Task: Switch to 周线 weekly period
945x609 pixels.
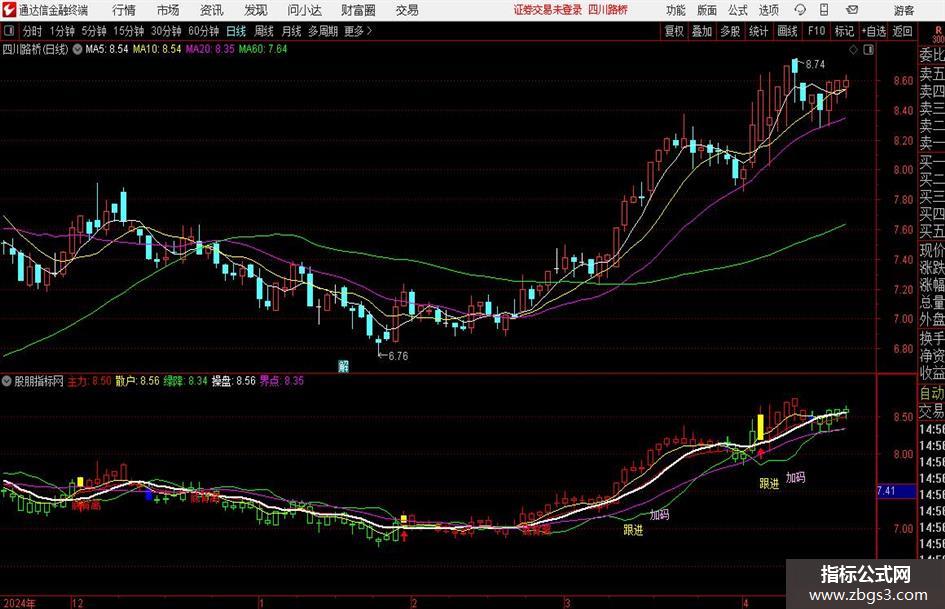Action: pos(264,31)
